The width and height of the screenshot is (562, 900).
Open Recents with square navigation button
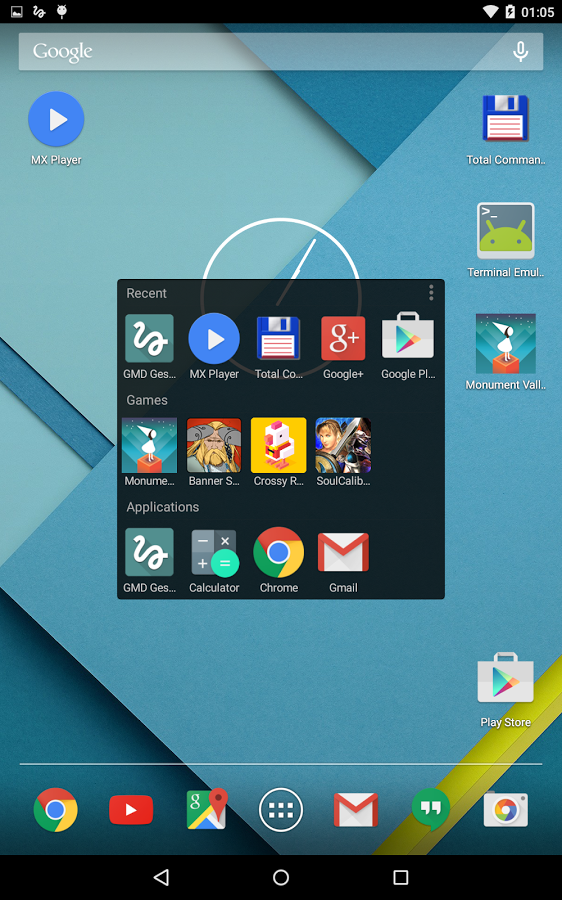401,877
